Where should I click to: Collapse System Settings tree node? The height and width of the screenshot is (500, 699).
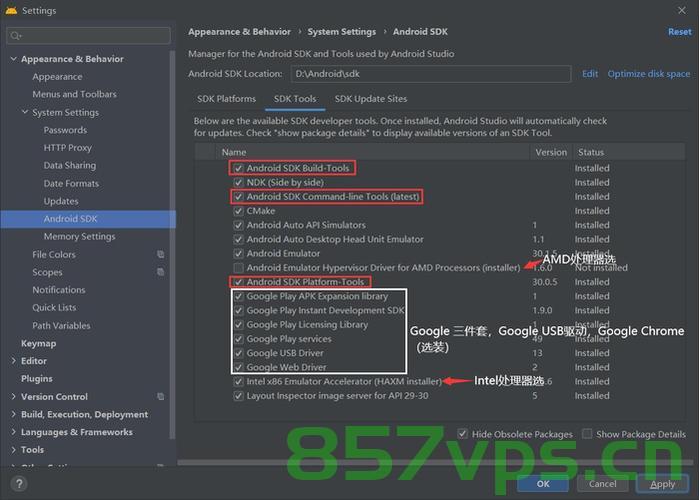[x=25, y=112]
